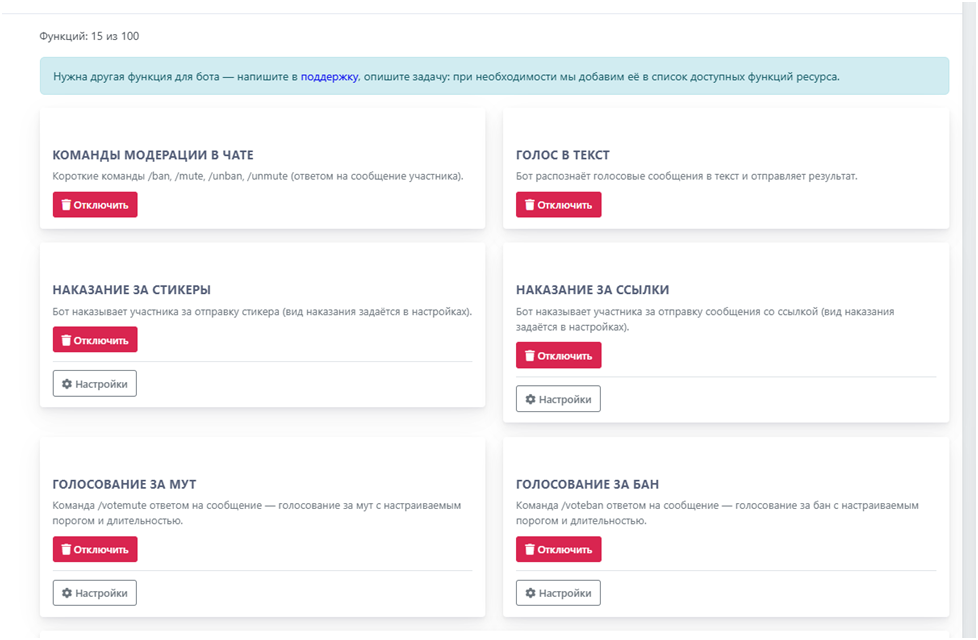Click trash icon under Команды модерации в чате
Image resolution: width=978 pixels, height=640 pixels.
point(66,205)
